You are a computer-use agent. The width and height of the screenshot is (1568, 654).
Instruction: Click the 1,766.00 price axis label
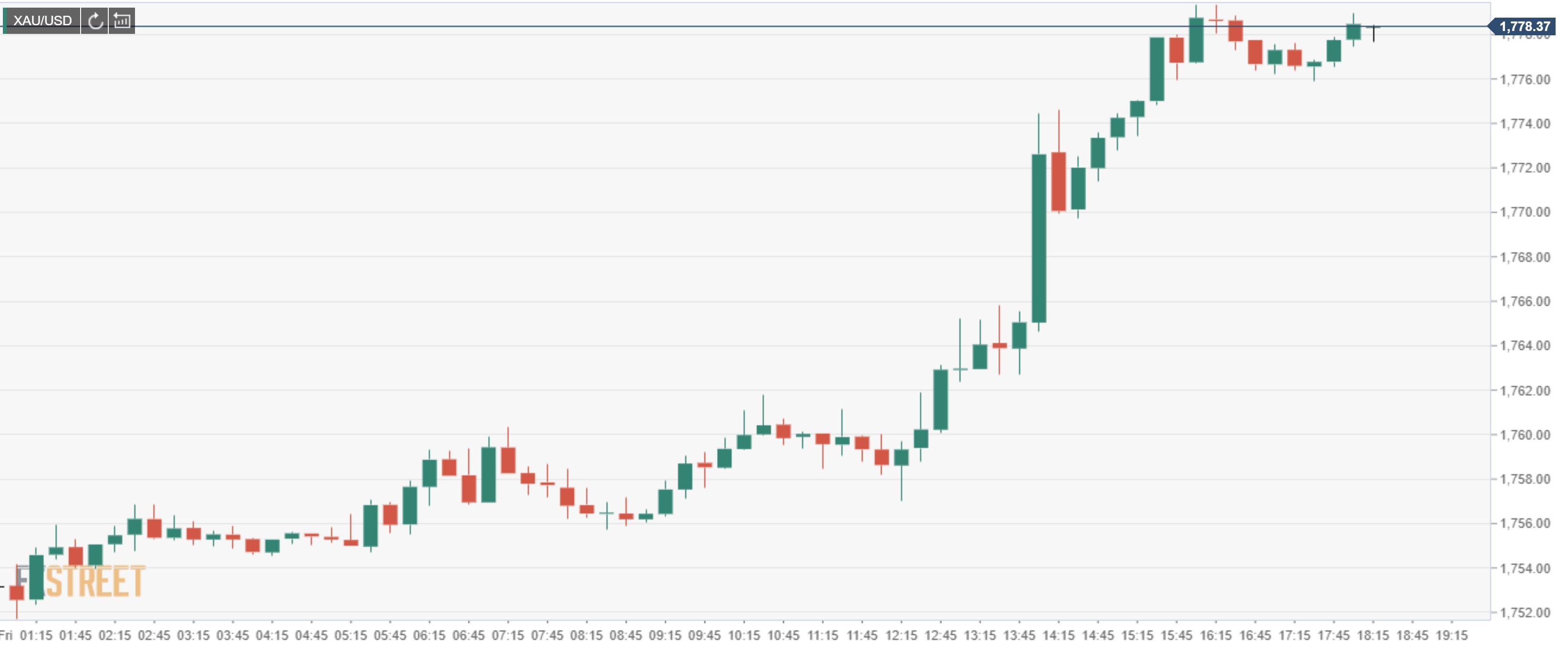click(1525, 301)
